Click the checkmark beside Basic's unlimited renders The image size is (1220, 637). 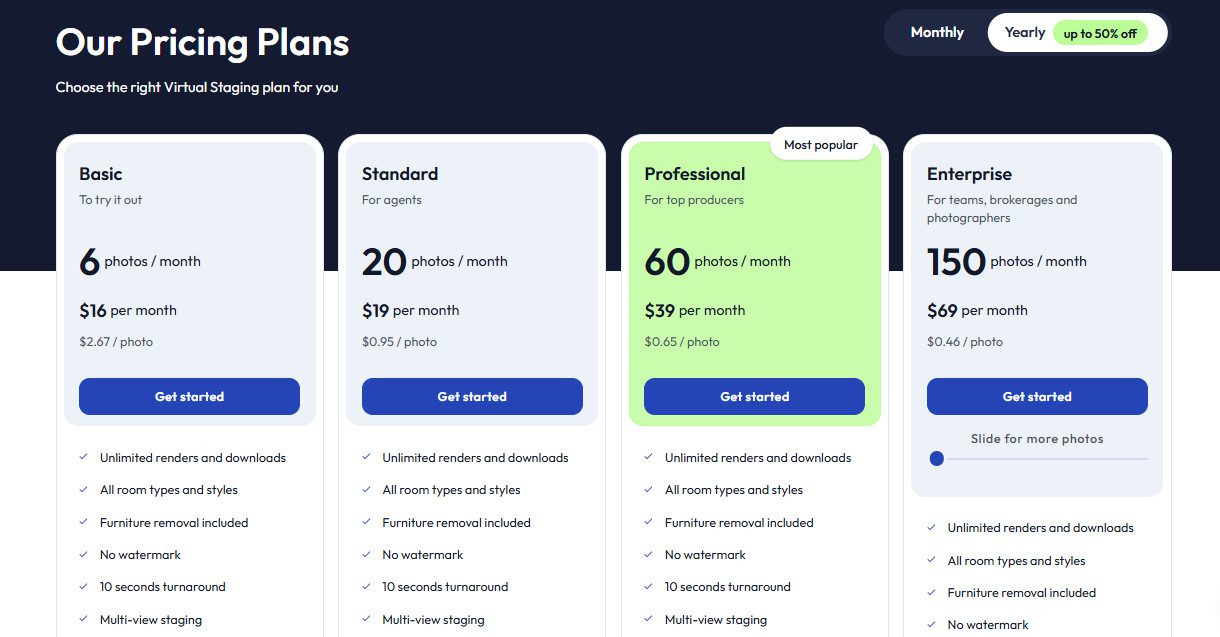point(83,457)
